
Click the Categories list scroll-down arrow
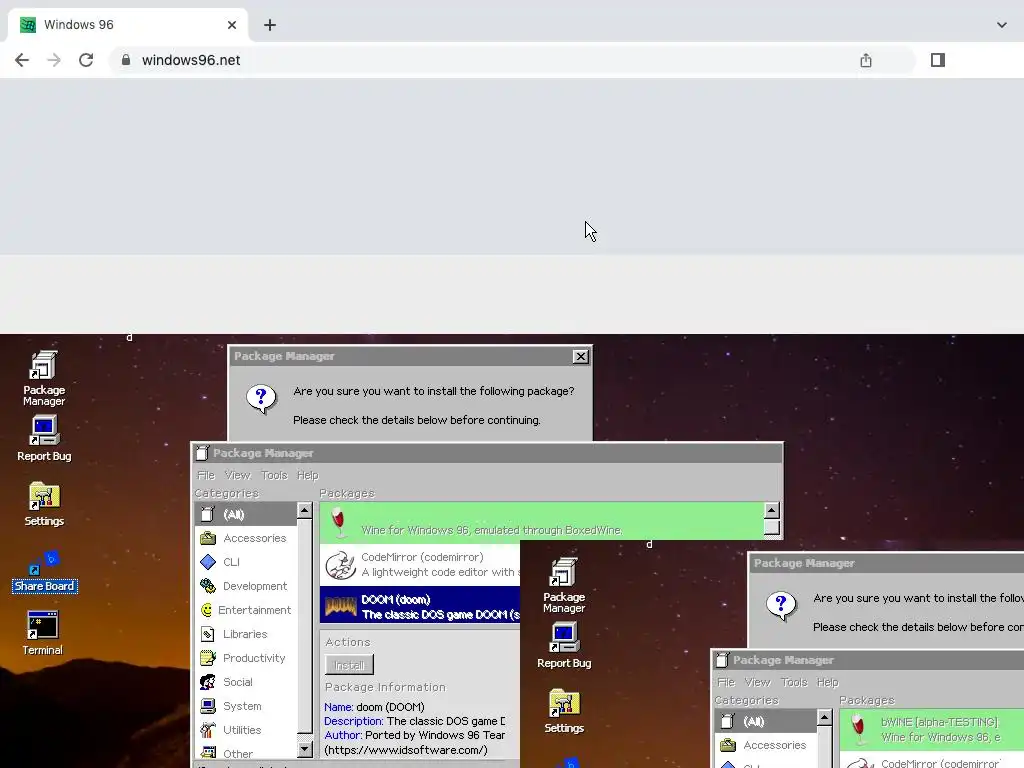click(304, 750)
